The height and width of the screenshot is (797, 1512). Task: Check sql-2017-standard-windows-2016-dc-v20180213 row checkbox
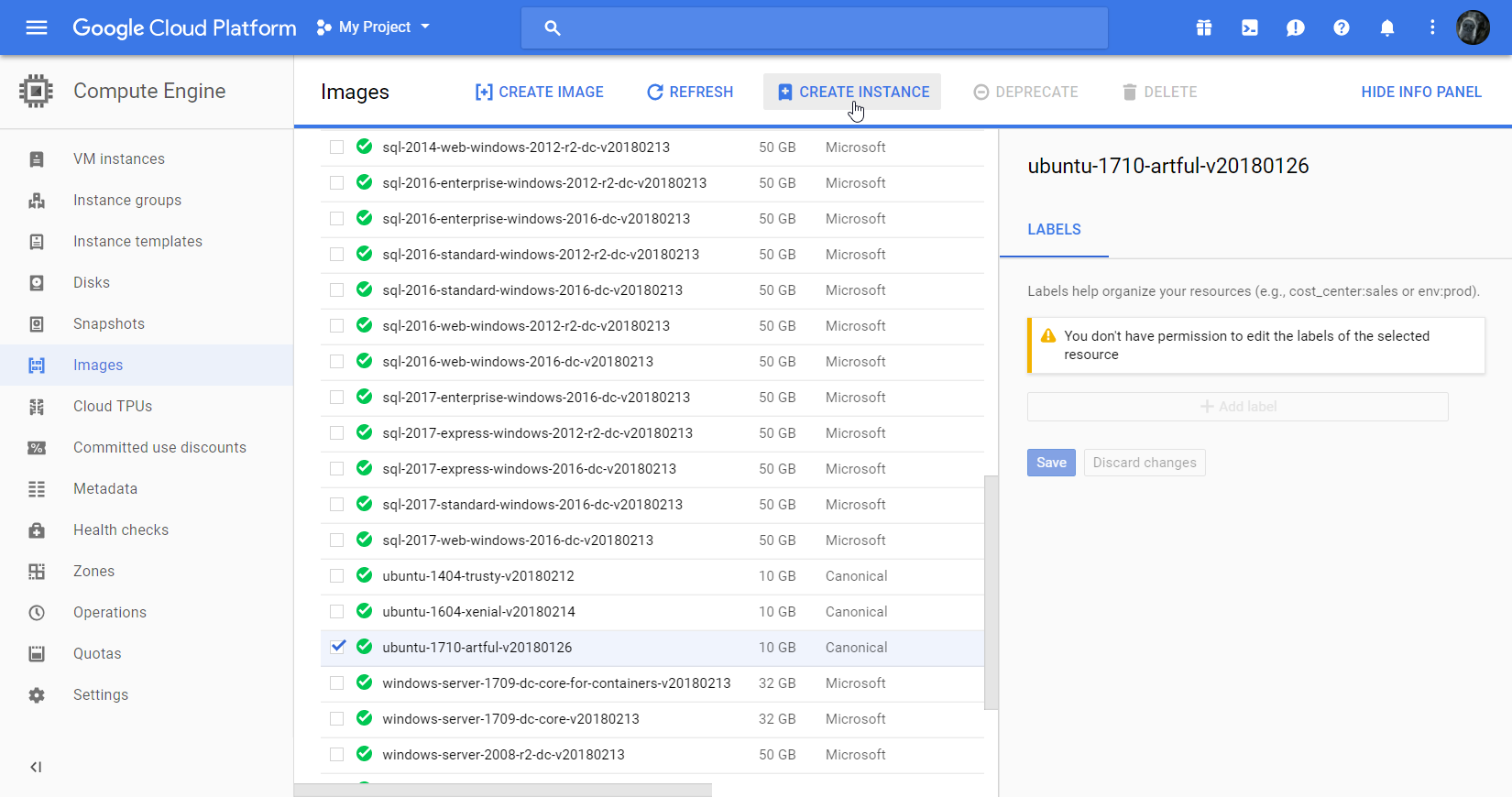(x=337, y=504)
